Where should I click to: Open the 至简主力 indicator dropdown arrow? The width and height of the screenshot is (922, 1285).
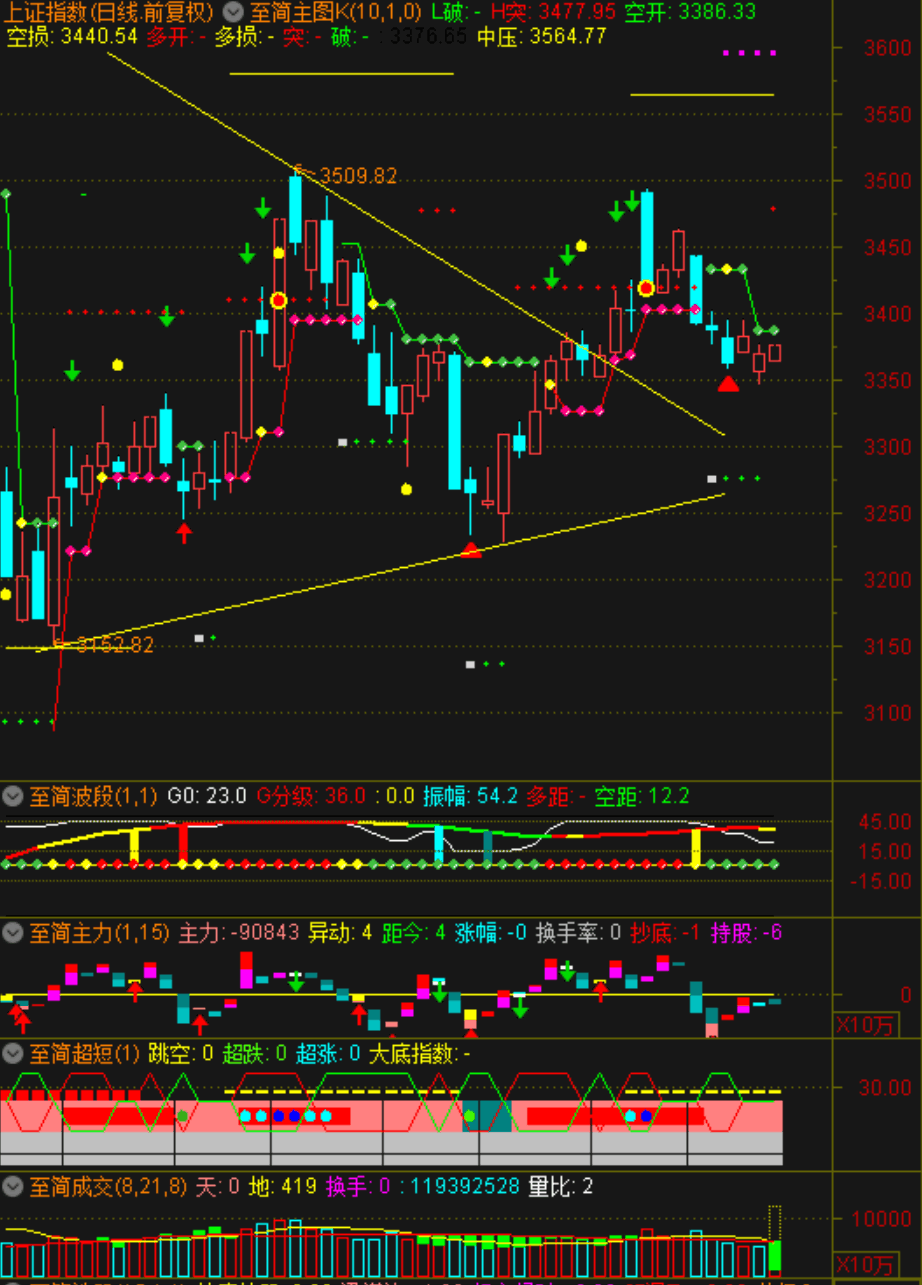pyautogui.click(x=13, y=933)
